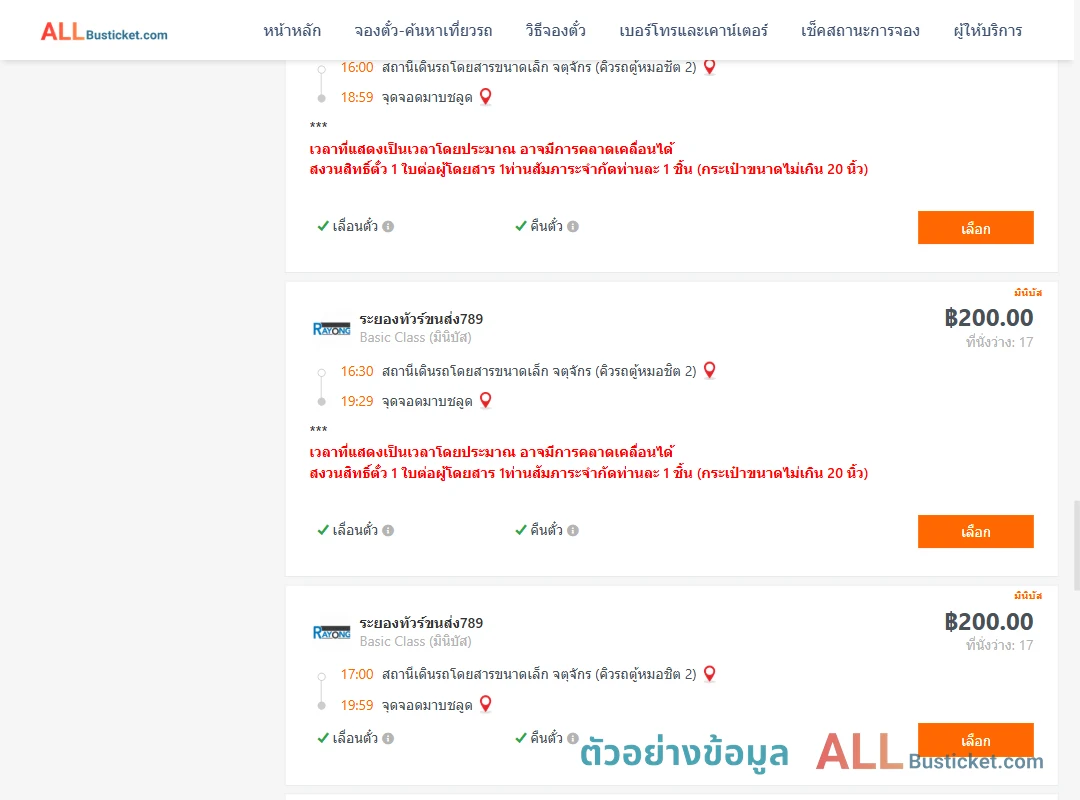Click map pin for 16:30 departure station
This screenshot has height=800, width=1080.
709,370
